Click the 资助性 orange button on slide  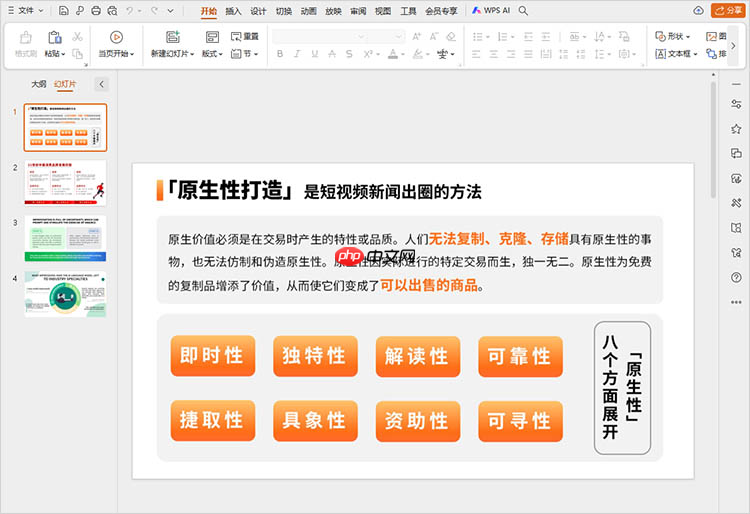[418, 421]
